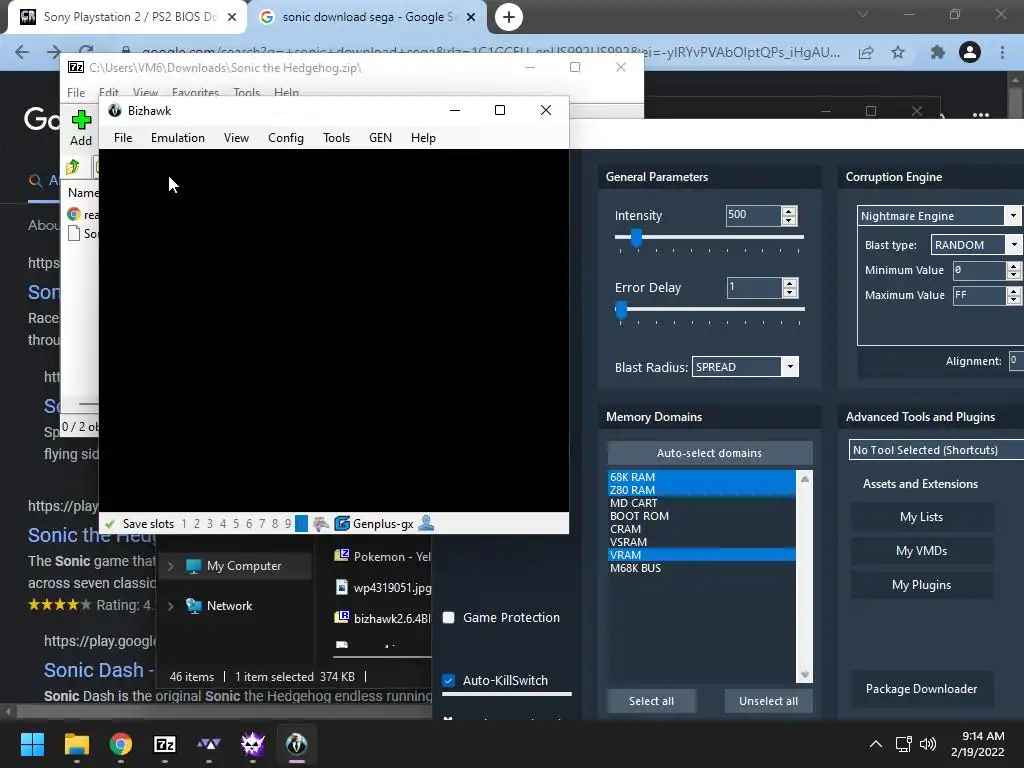
Task: Click the green Add plus icon in 7-Zip
Action: 81,120
